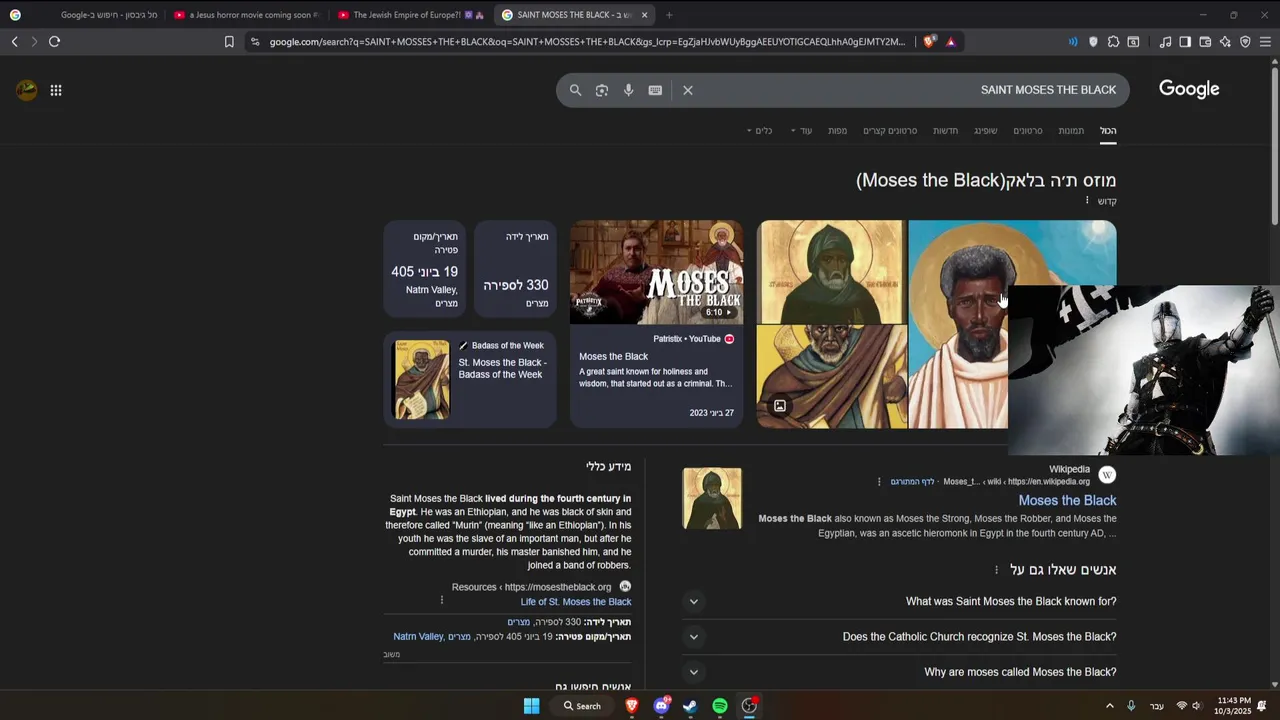The height and width of the screenshot is (720, 1280).
Task: Open the Brave VPN shield icon
Action: (1245, 42)
